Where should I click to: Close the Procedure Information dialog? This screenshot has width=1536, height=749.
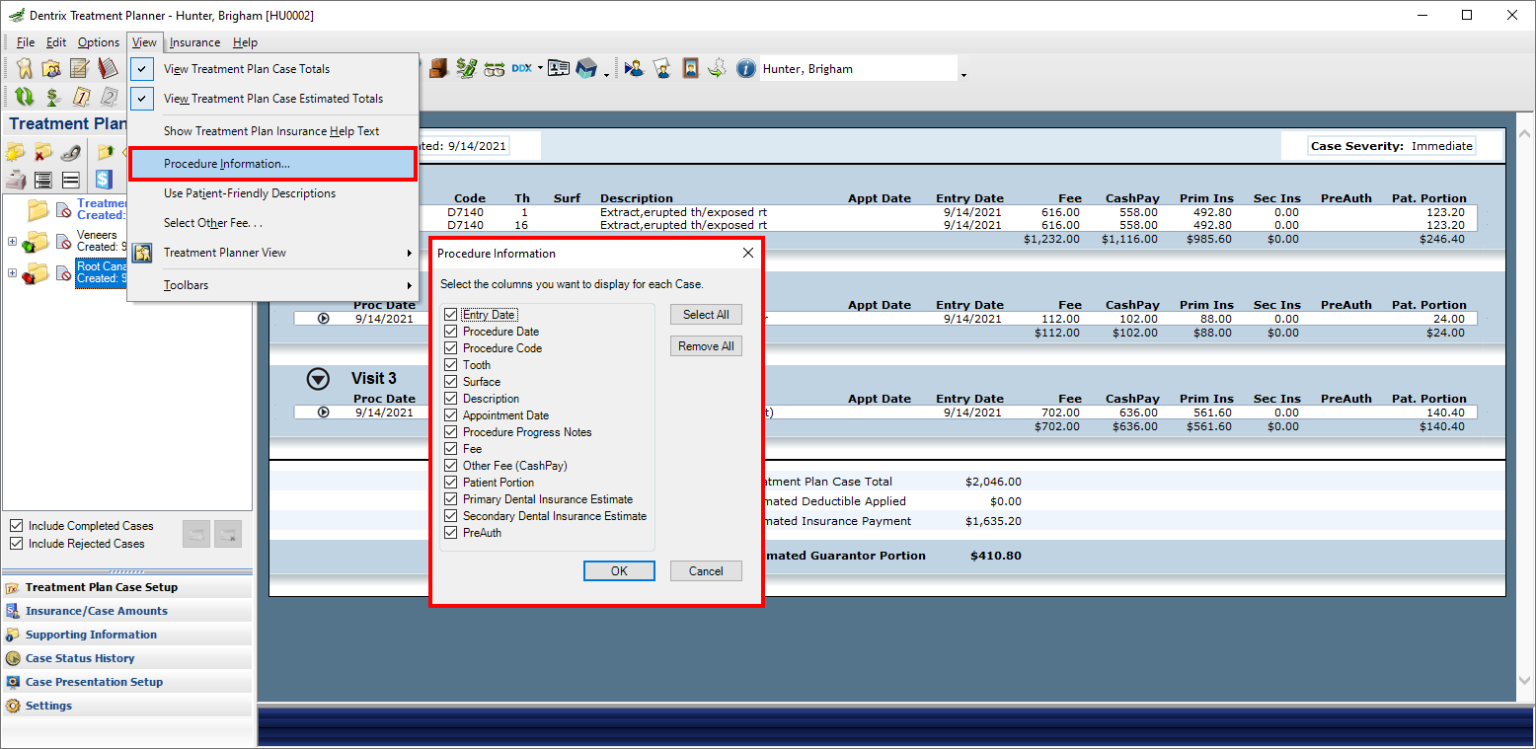coord(747,253)
